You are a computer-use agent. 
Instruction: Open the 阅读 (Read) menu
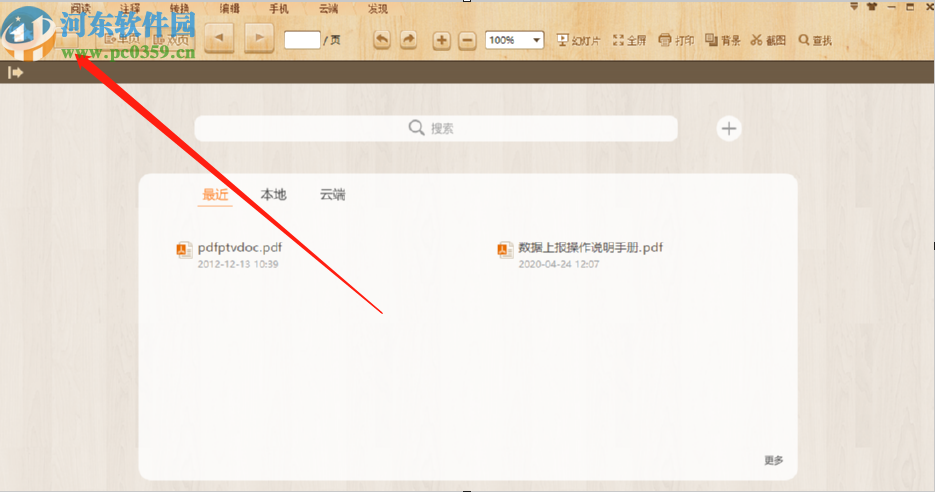[x=81, y=8]
